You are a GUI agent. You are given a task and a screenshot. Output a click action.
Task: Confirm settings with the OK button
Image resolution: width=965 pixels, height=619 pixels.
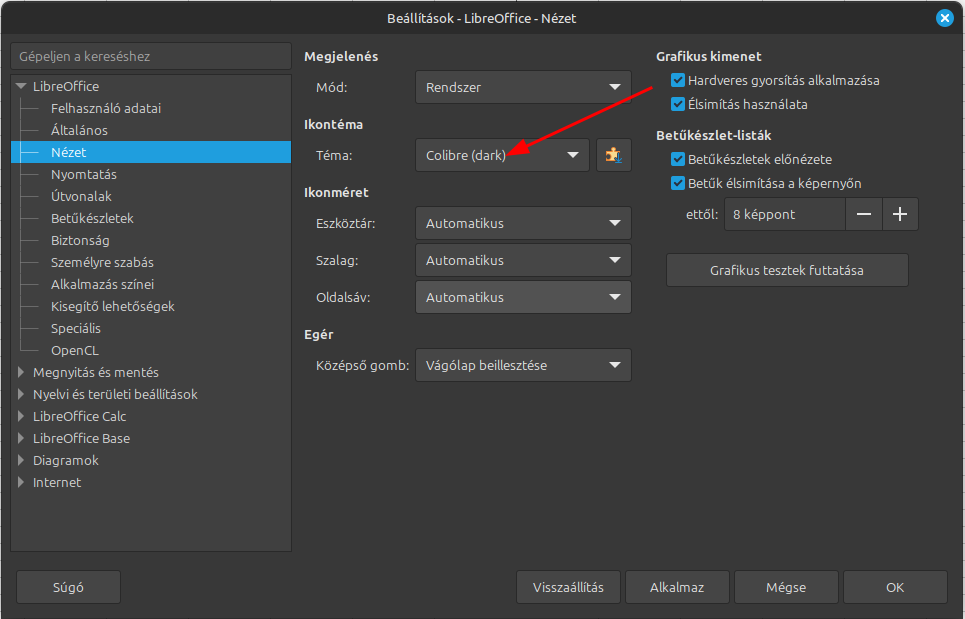click(x=895, y=588)
